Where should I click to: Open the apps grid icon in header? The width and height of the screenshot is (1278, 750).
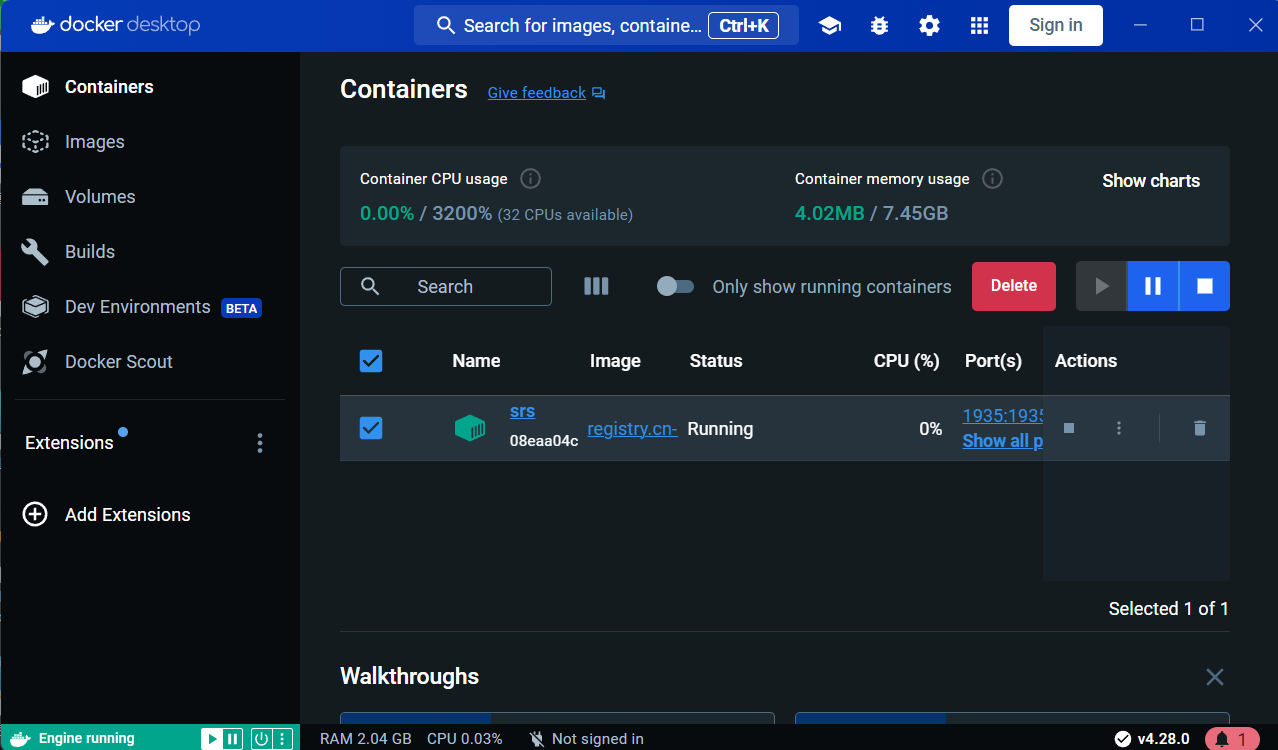(979, 26)
